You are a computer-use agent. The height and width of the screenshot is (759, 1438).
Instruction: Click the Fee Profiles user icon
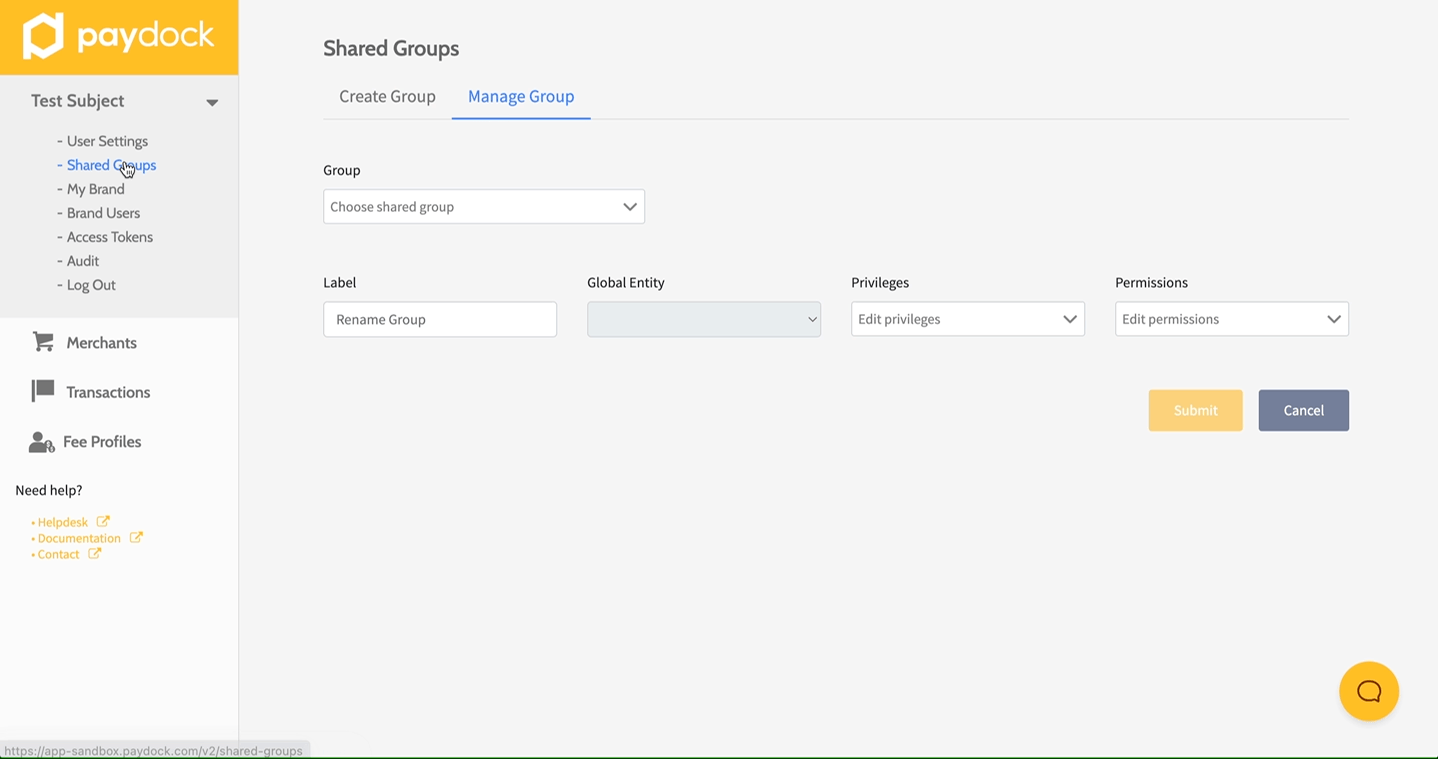click(41, 442)
